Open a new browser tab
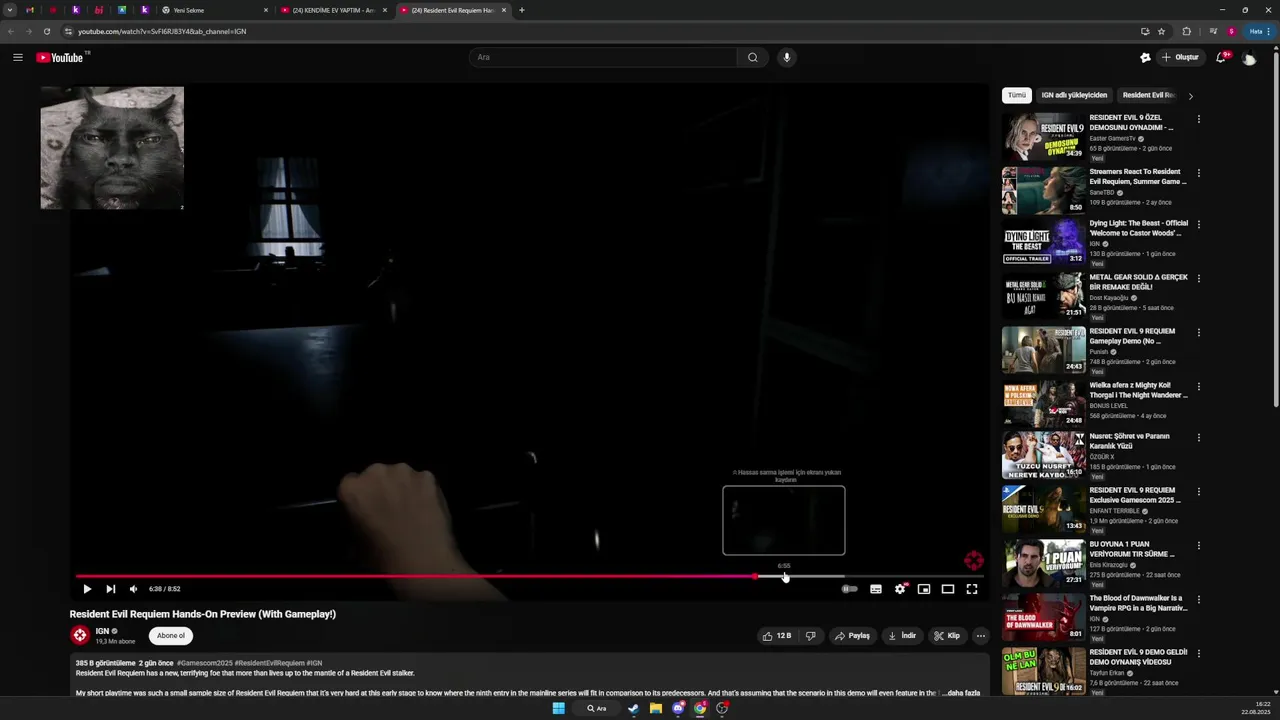Viewport: 1280px width, 720px height. [x=521, y=10]
